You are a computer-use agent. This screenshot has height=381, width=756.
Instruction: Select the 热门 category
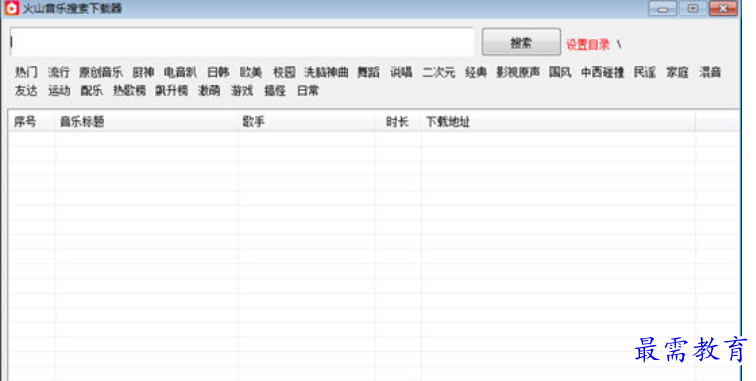pyautogui.click(x=26, y=72)
